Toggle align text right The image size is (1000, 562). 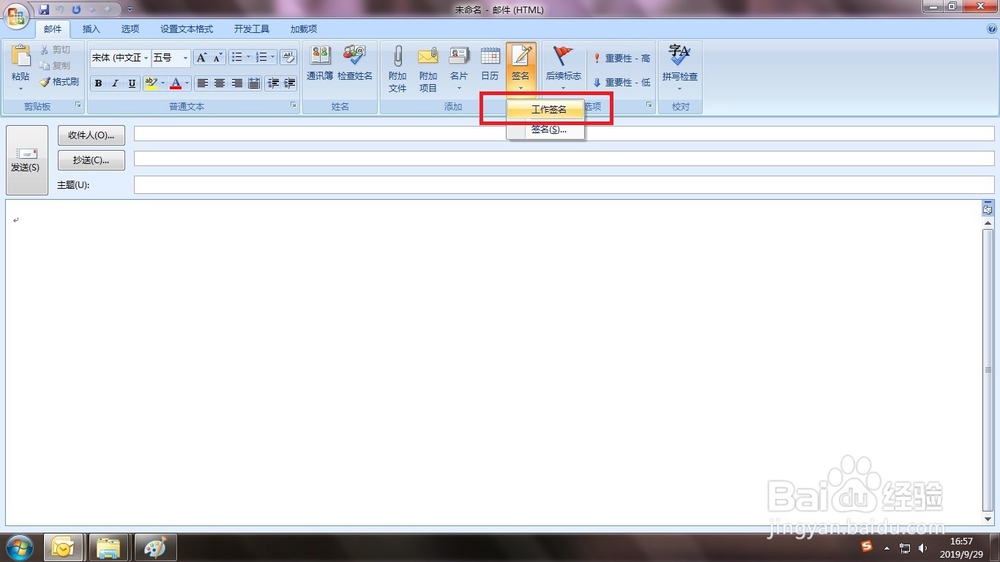(237, 83)
